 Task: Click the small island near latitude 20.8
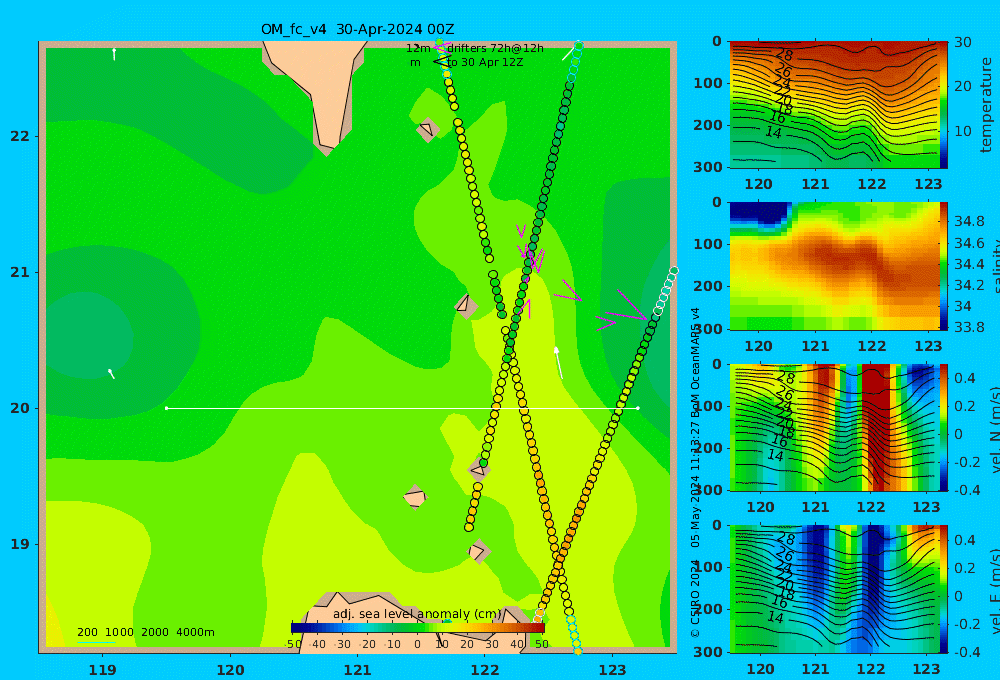pyautogui.click(x=465, y=305)
